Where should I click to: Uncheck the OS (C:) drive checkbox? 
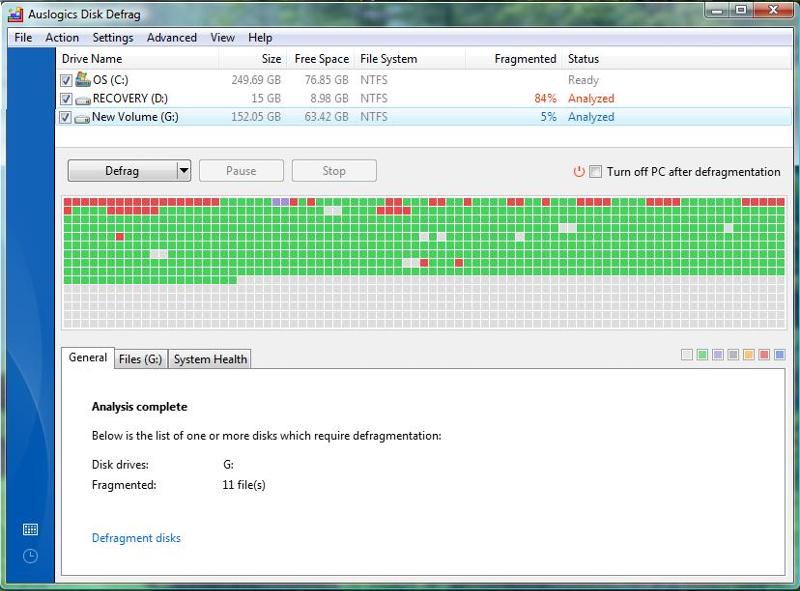pyautogui.click(x=66, y=80)
